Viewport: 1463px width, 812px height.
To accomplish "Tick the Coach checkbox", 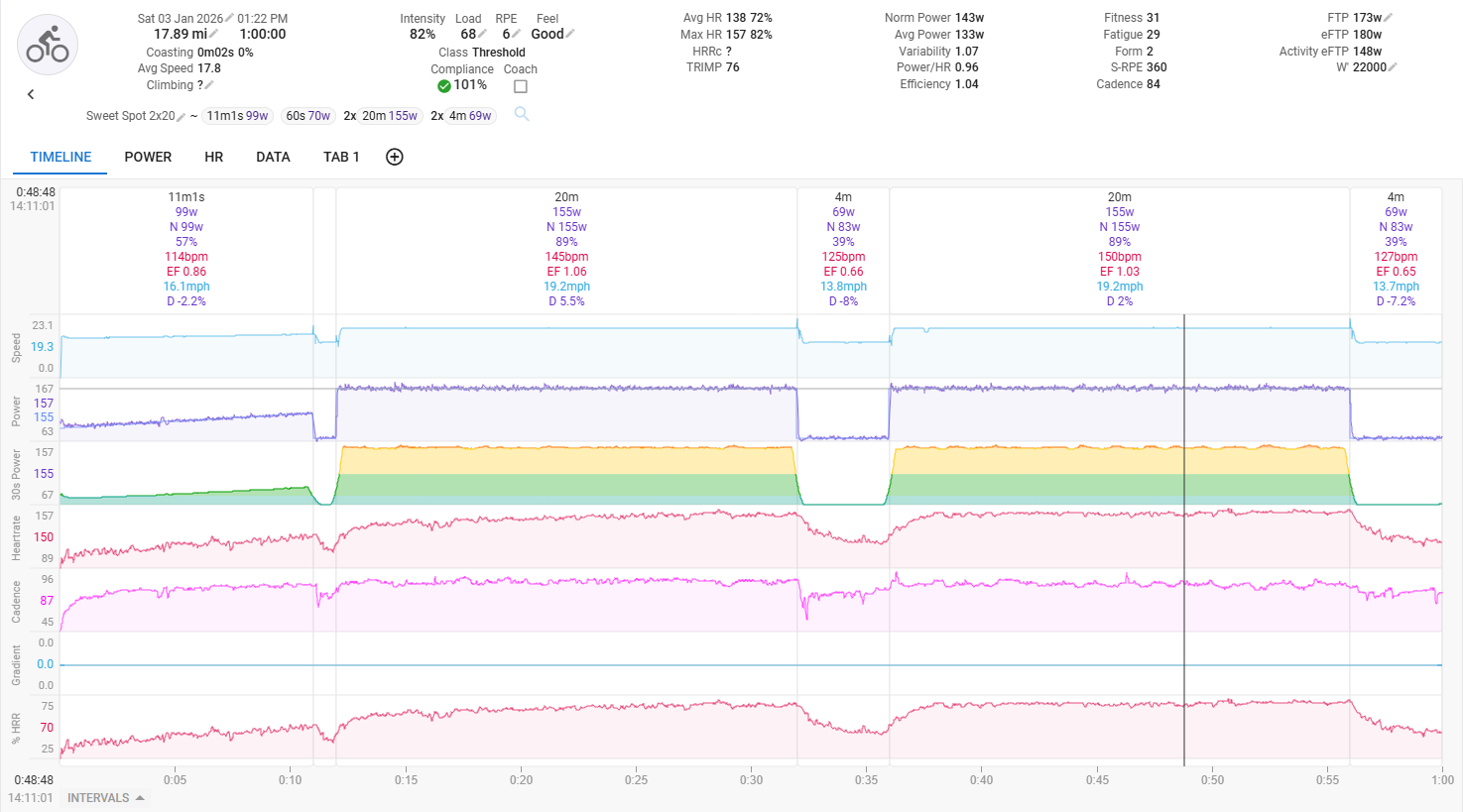I will [520, 86].
